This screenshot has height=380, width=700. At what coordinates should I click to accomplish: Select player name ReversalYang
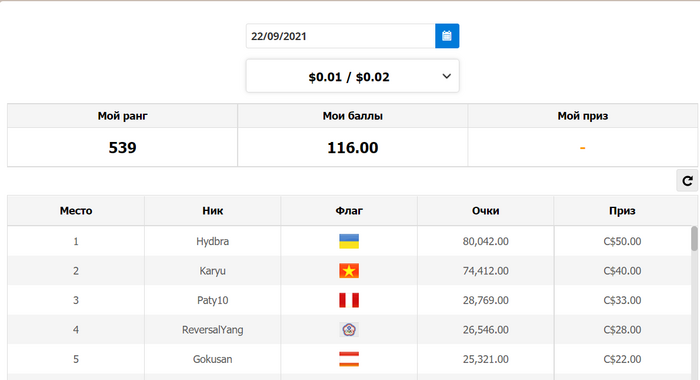pyautogui.click(x=212, y=330)
